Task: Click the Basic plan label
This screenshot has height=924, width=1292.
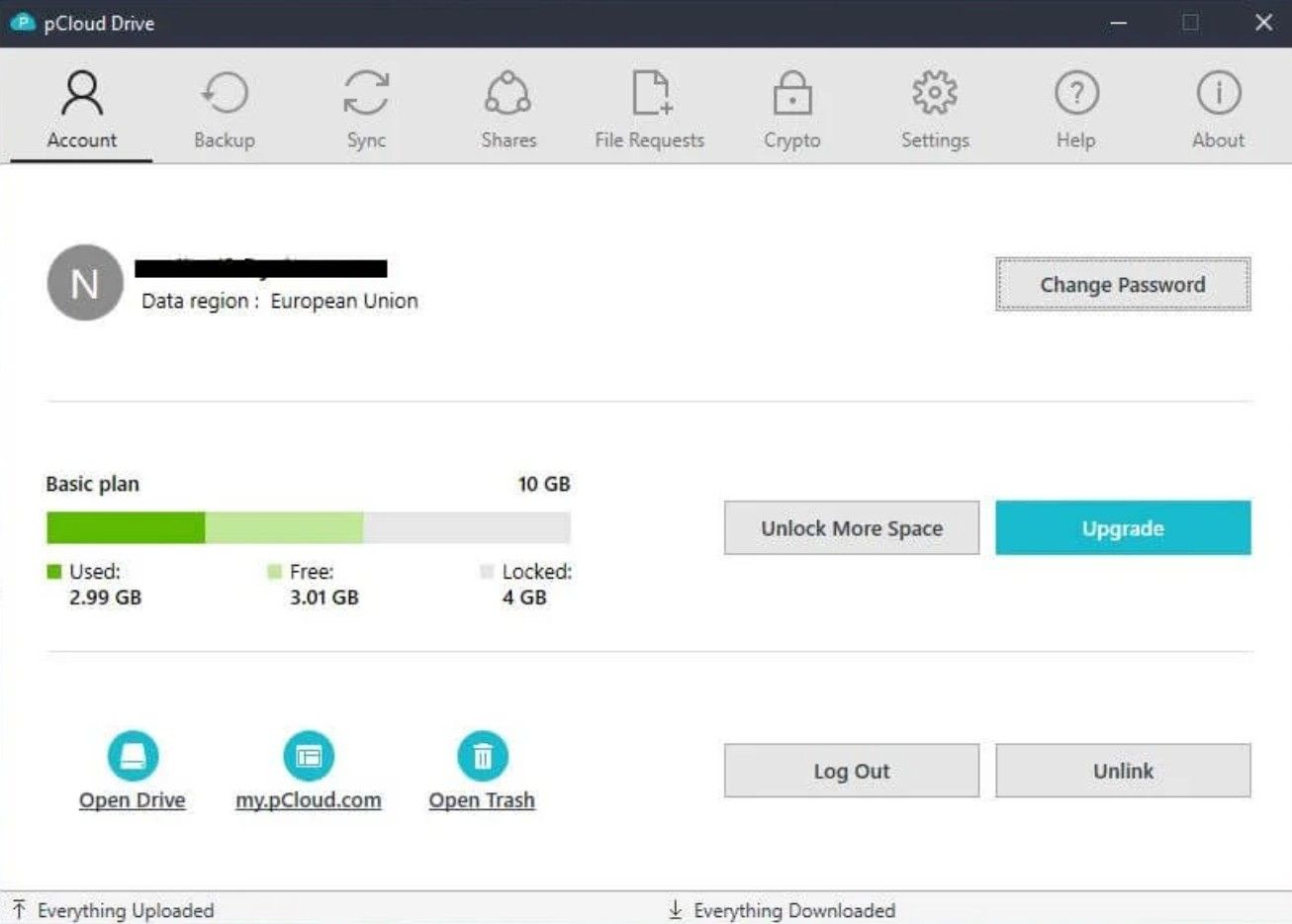Action: (93, 484)
